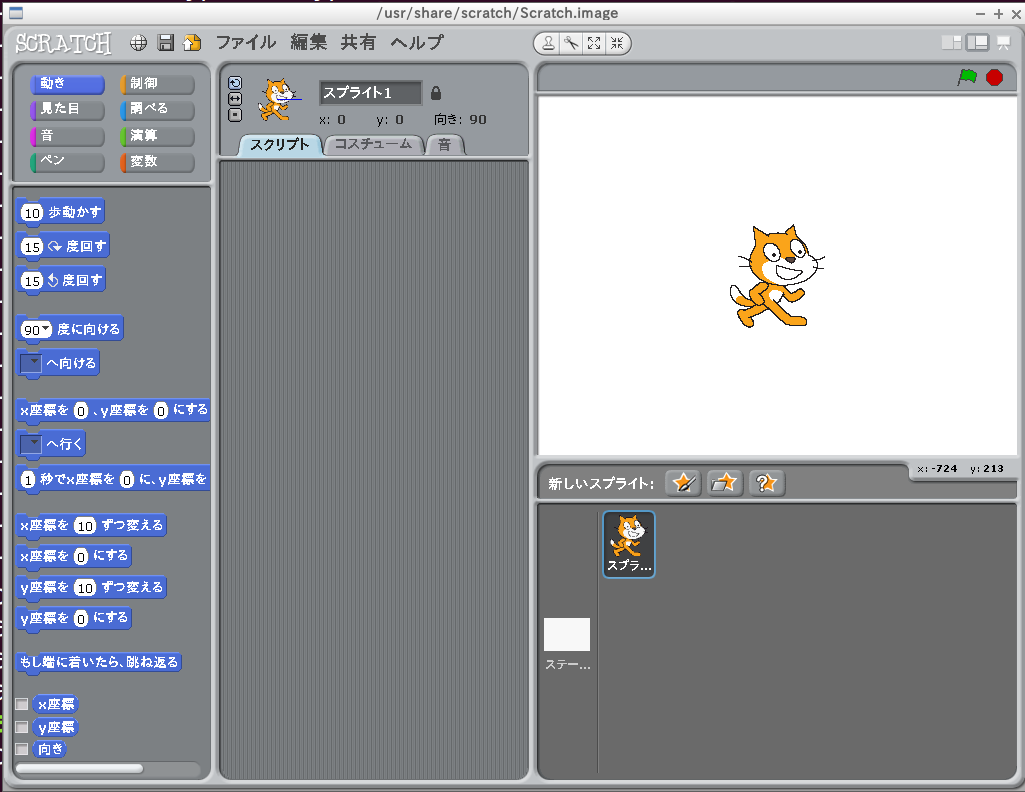Select the stage thumbnail ステー...
This screenshot has width=1025, height=792.
567,644
